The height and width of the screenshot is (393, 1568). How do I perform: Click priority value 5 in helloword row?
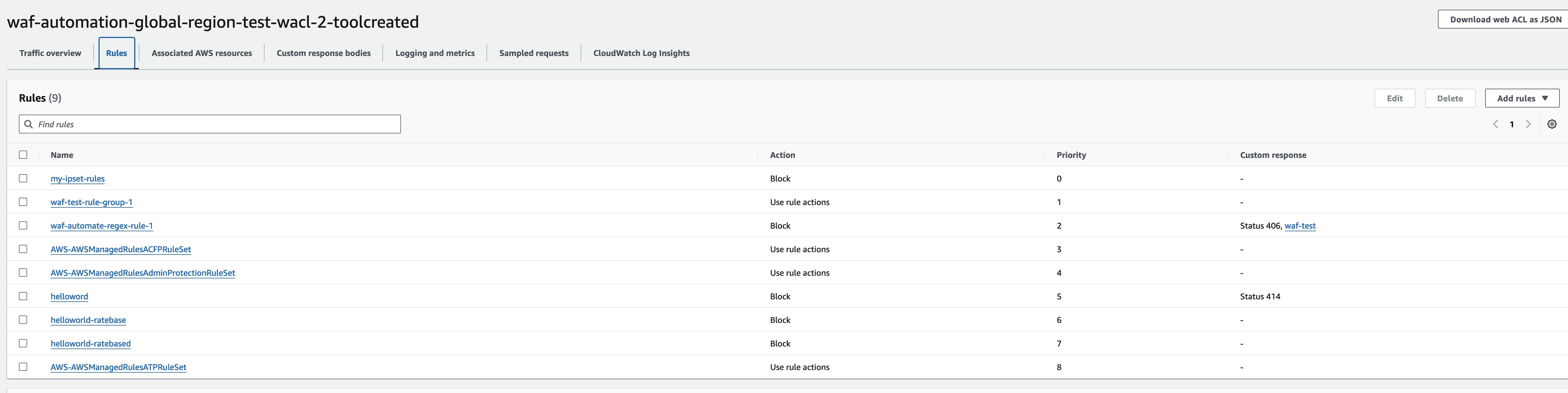pyautogui.click(x=1059, y=296)
